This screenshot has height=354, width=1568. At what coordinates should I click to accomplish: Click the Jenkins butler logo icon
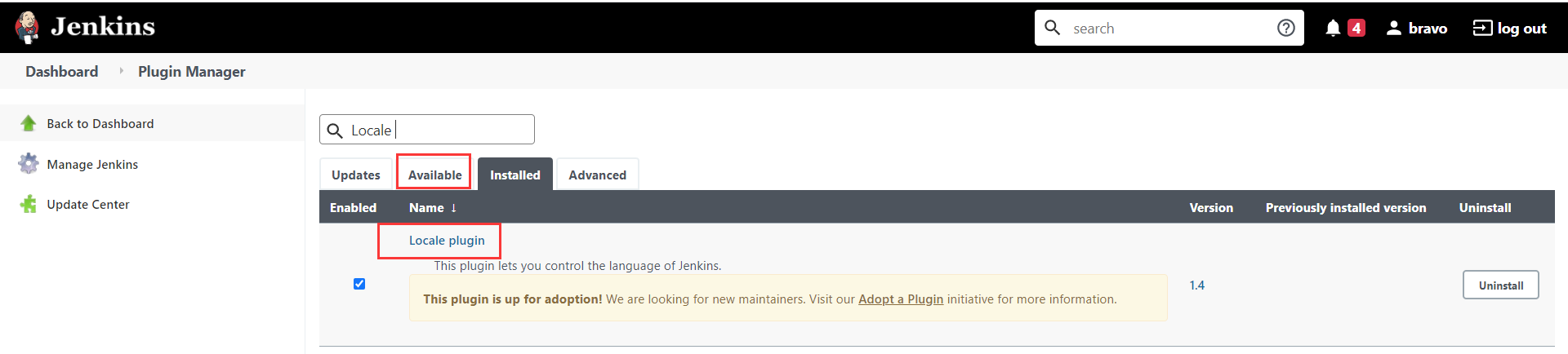28,27
